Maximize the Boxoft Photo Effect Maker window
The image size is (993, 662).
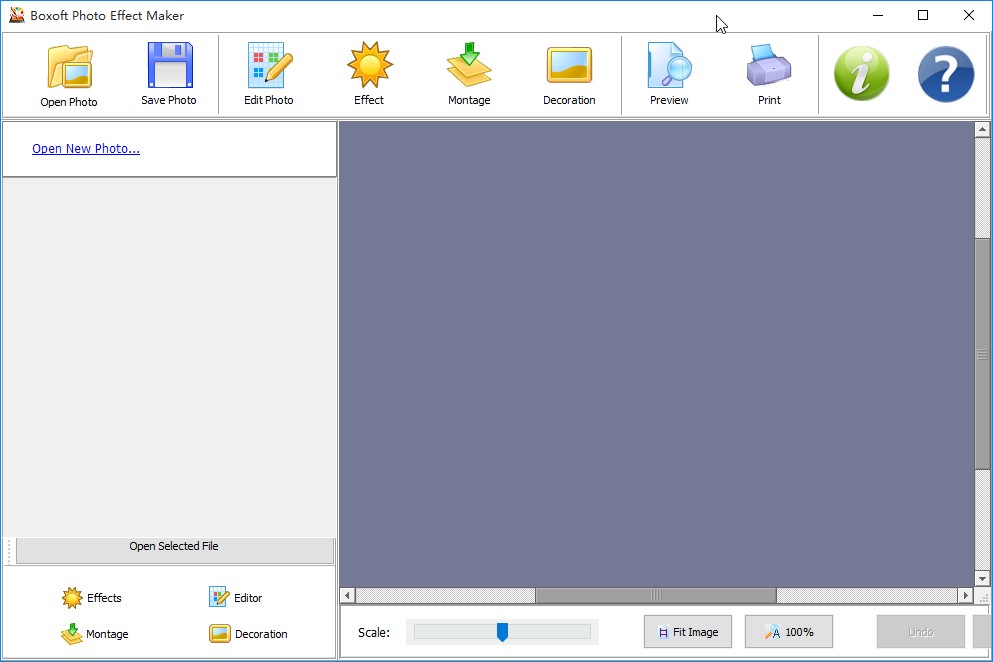coord(923,15)
